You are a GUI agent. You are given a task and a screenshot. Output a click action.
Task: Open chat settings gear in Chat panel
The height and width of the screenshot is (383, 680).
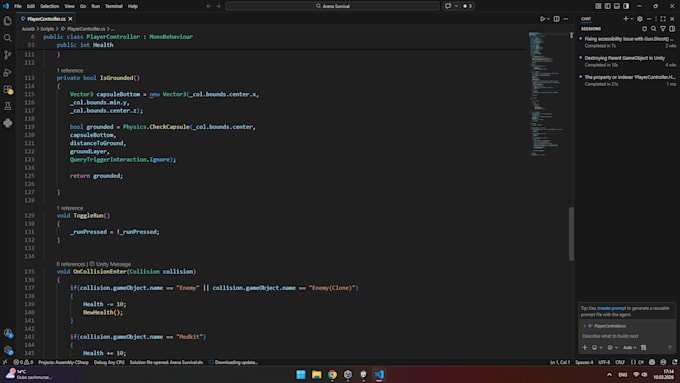click(x=640, y=19)
